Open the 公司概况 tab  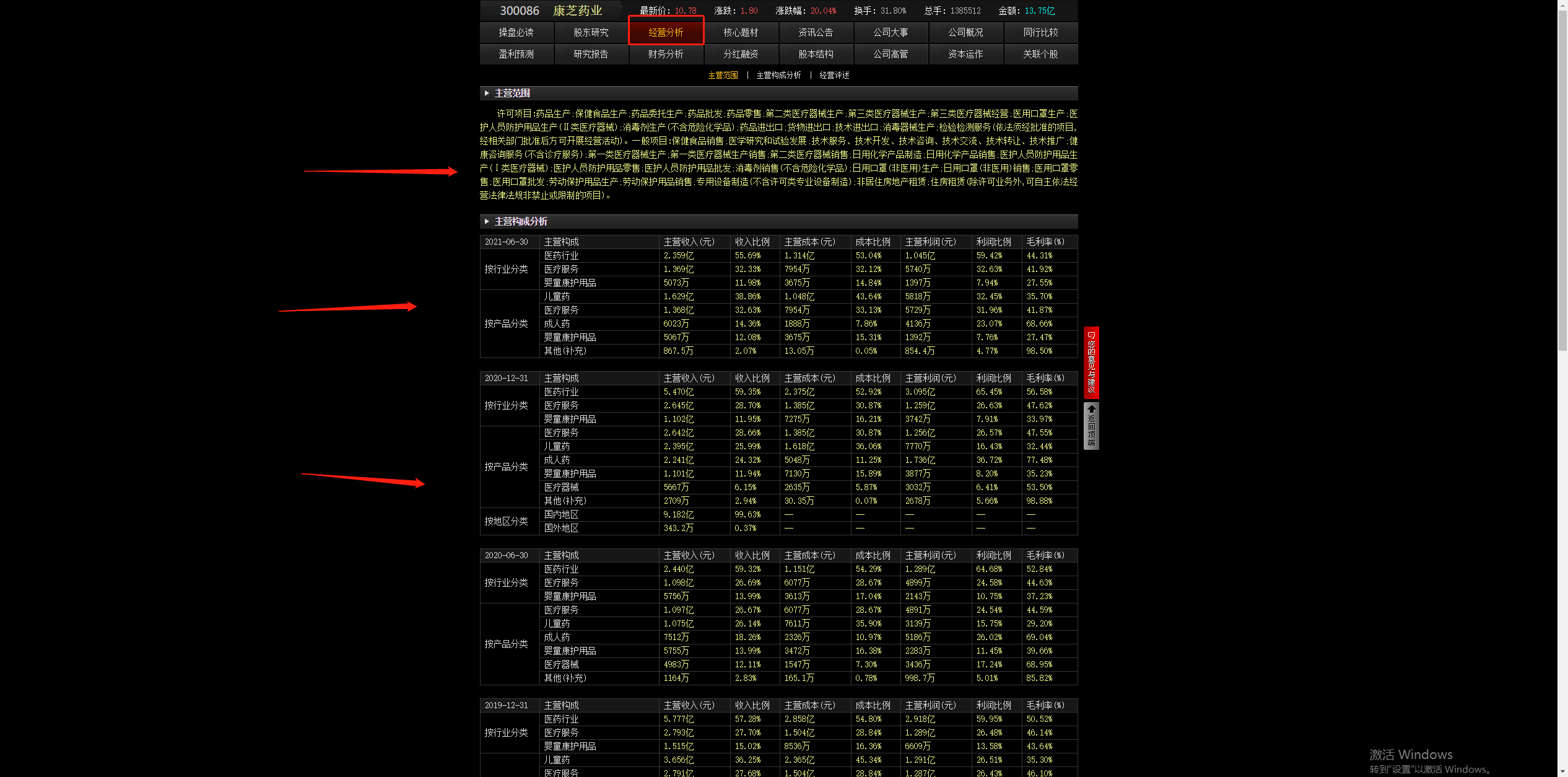965,32
